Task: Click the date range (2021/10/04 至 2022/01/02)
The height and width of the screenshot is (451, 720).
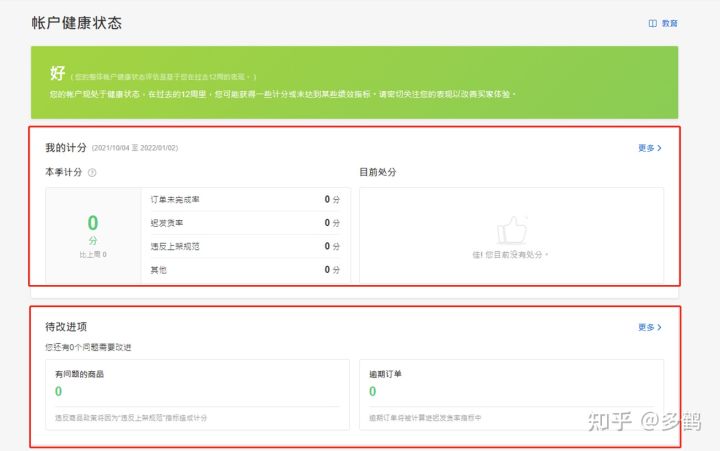Action: 135,148
